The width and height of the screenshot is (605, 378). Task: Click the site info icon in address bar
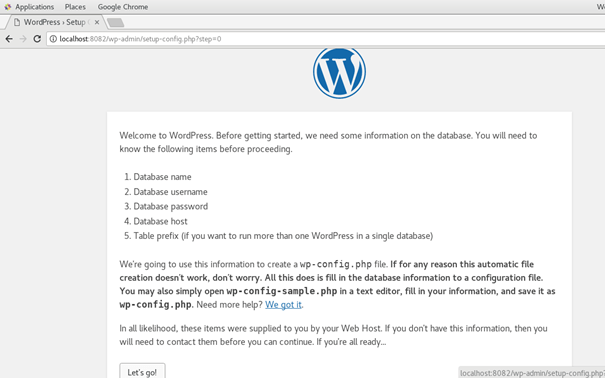53,39
